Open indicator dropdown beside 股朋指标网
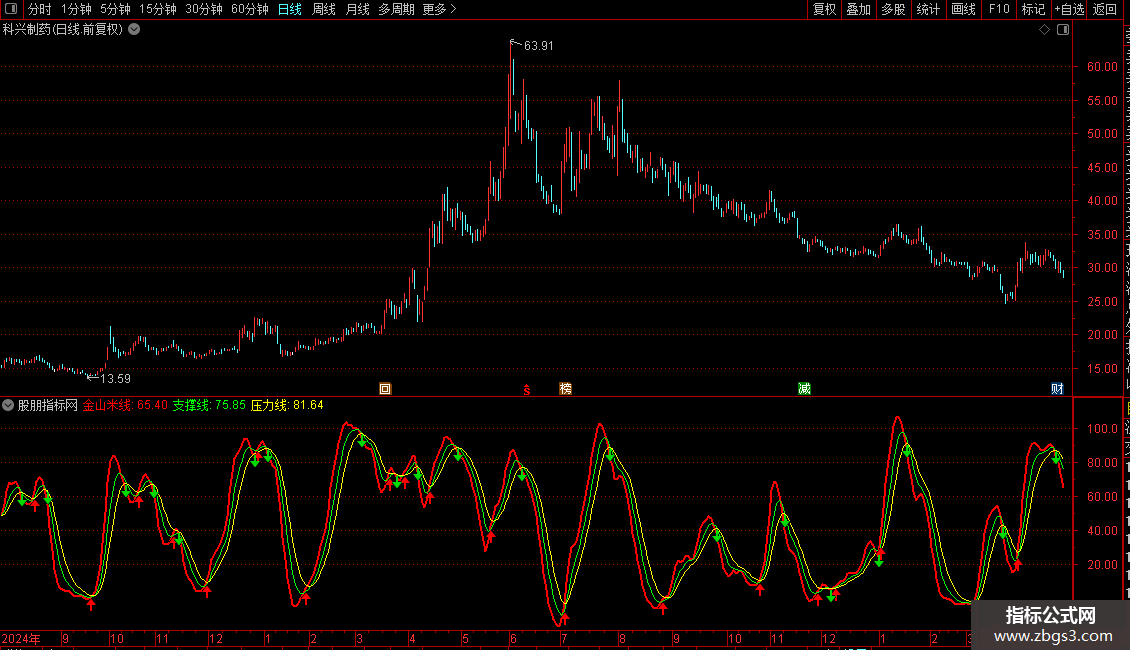This screenshot has height=650, width=1130. point(8,405)
